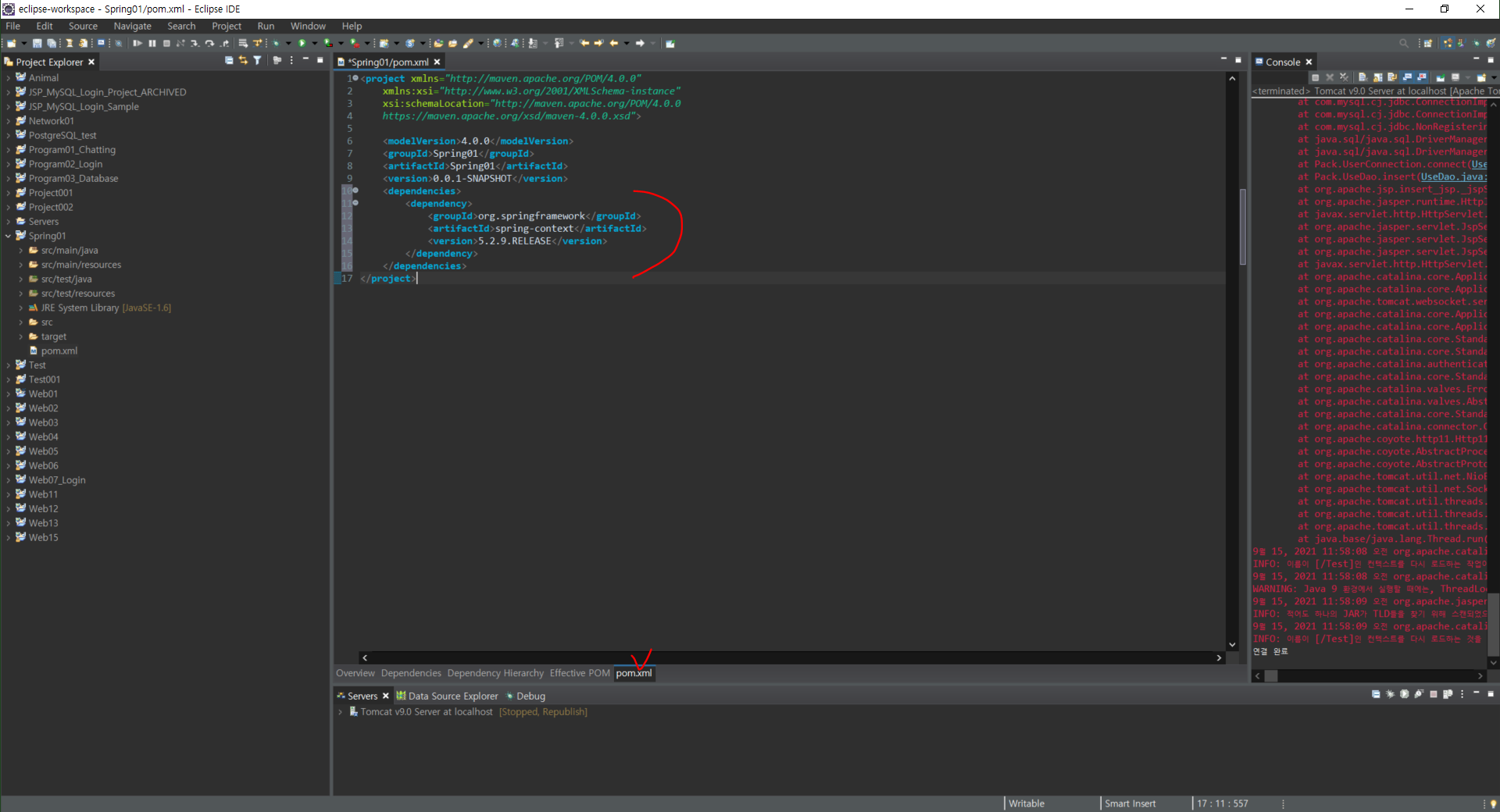The width and height of the screenshot is (1500, 812).
Task: Open the Run button dropdown arrow
Action: coord(314,43)
